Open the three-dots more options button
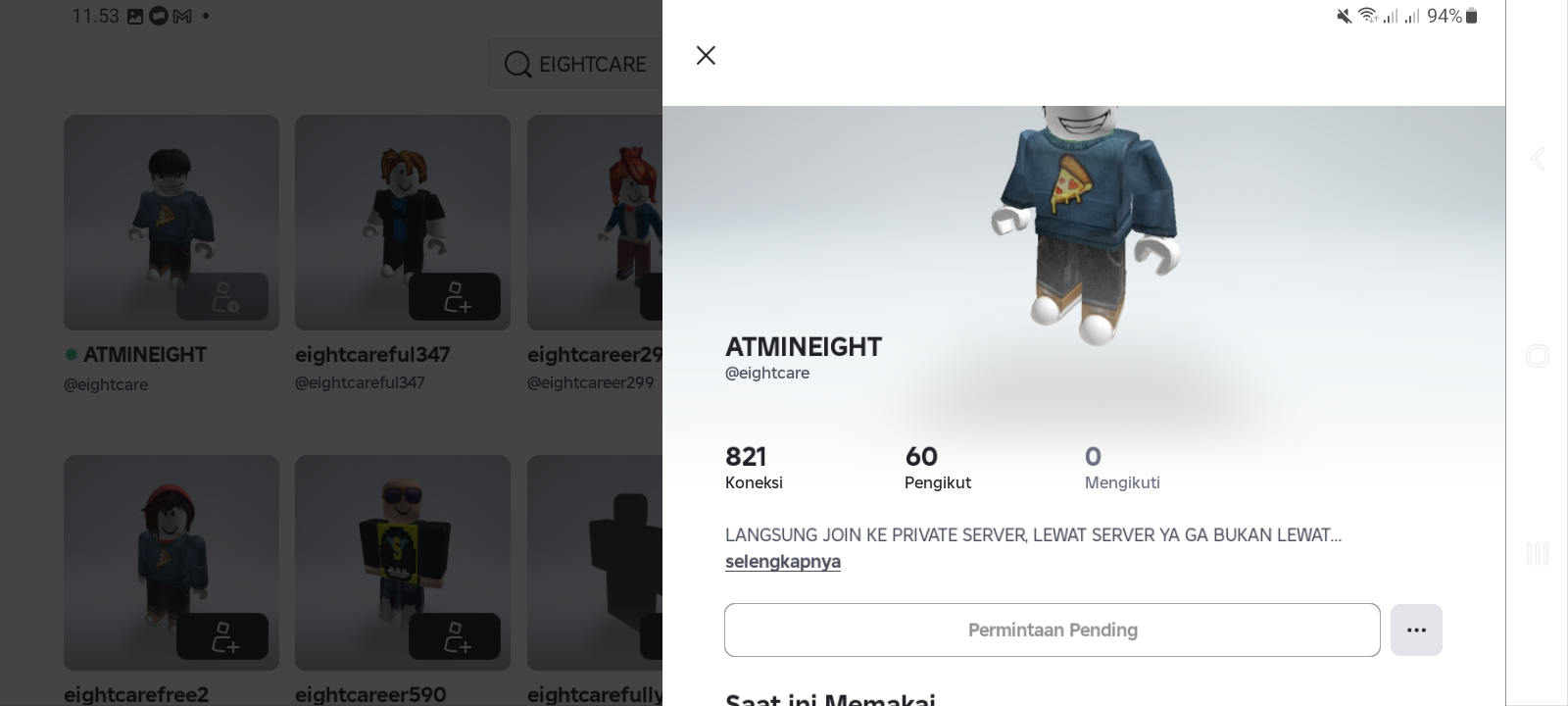This screenshot has width=1568, height=706. click(x=1416, y=630)
